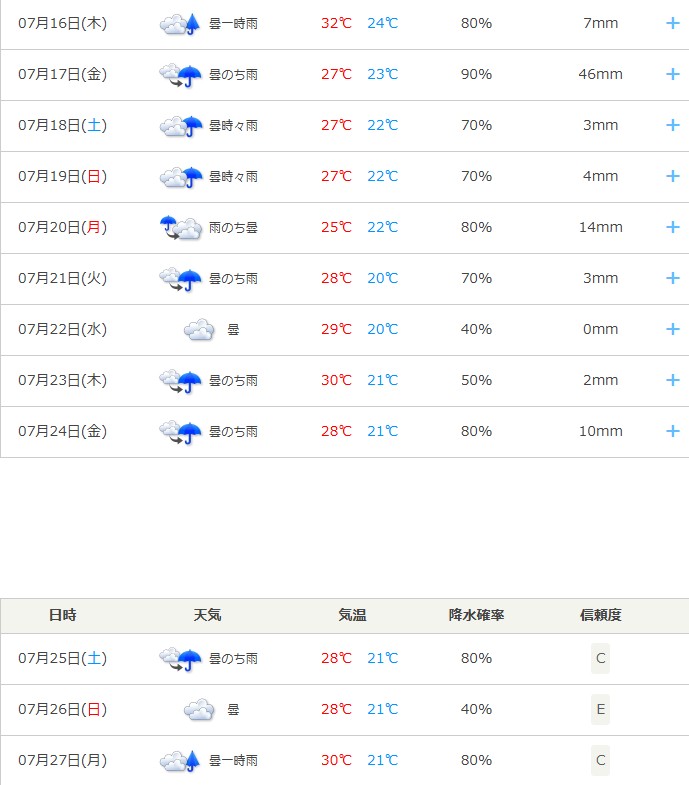
Task: Click reliability badge C for 07月27日
Action: click(x=600, y=760)
